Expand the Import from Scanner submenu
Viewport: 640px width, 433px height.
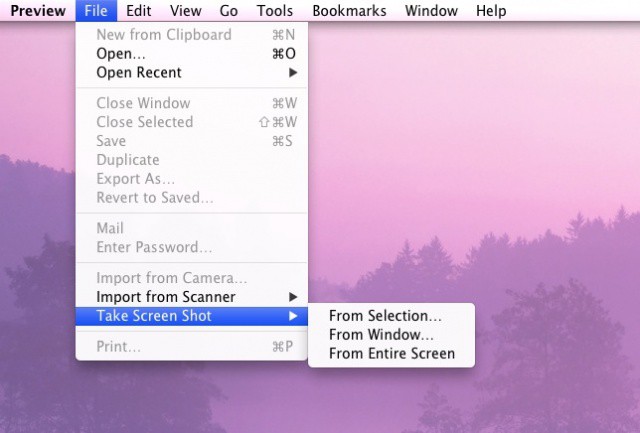166,297
